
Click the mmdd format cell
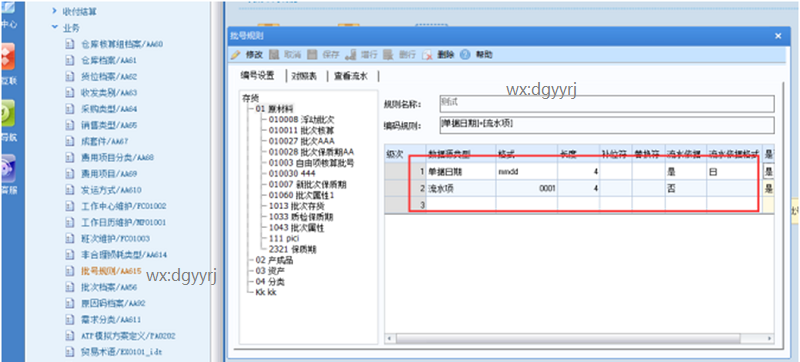click(x=526, y=172)
